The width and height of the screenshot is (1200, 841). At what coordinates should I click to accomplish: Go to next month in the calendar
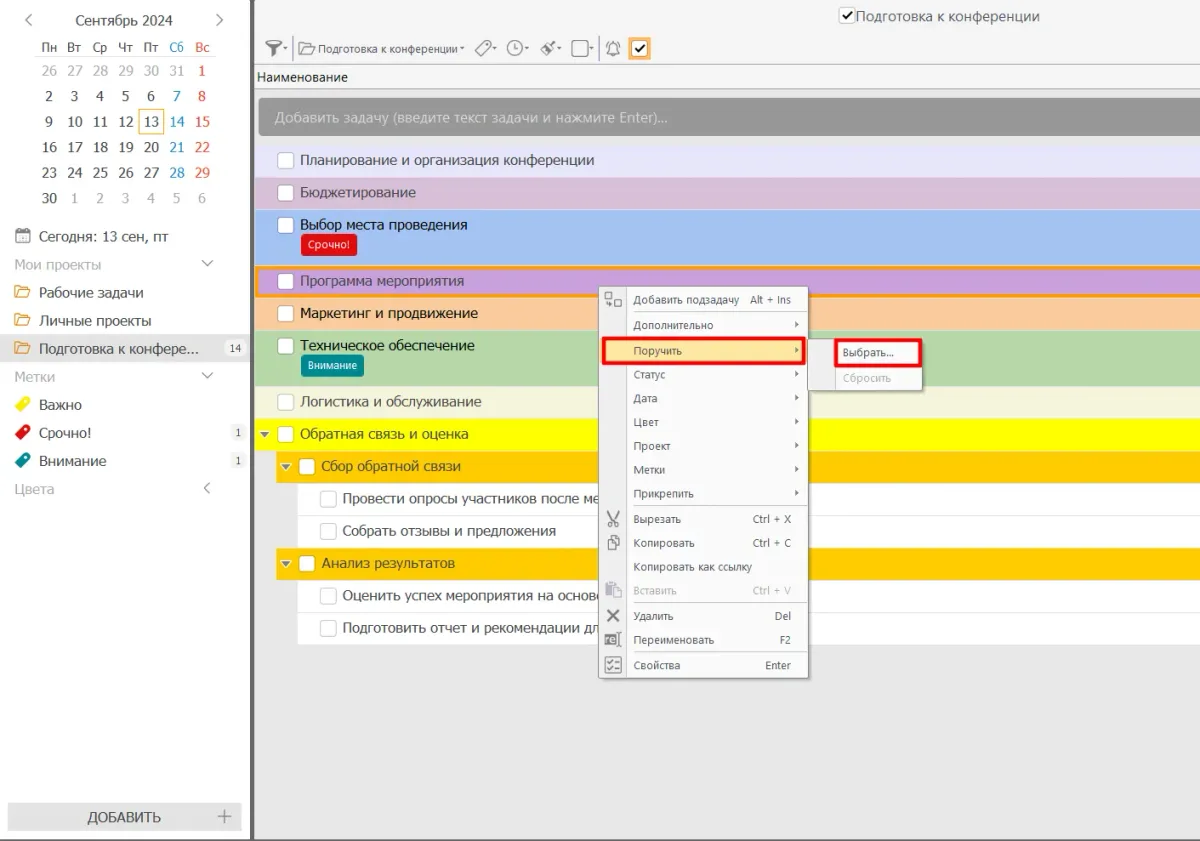220,20
